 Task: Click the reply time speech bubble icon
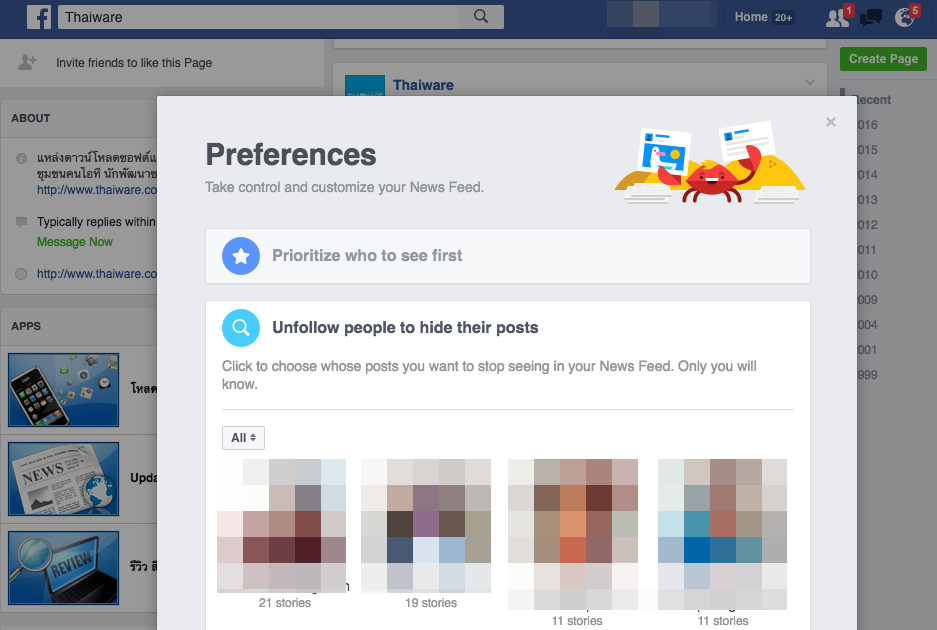point(22,222)
